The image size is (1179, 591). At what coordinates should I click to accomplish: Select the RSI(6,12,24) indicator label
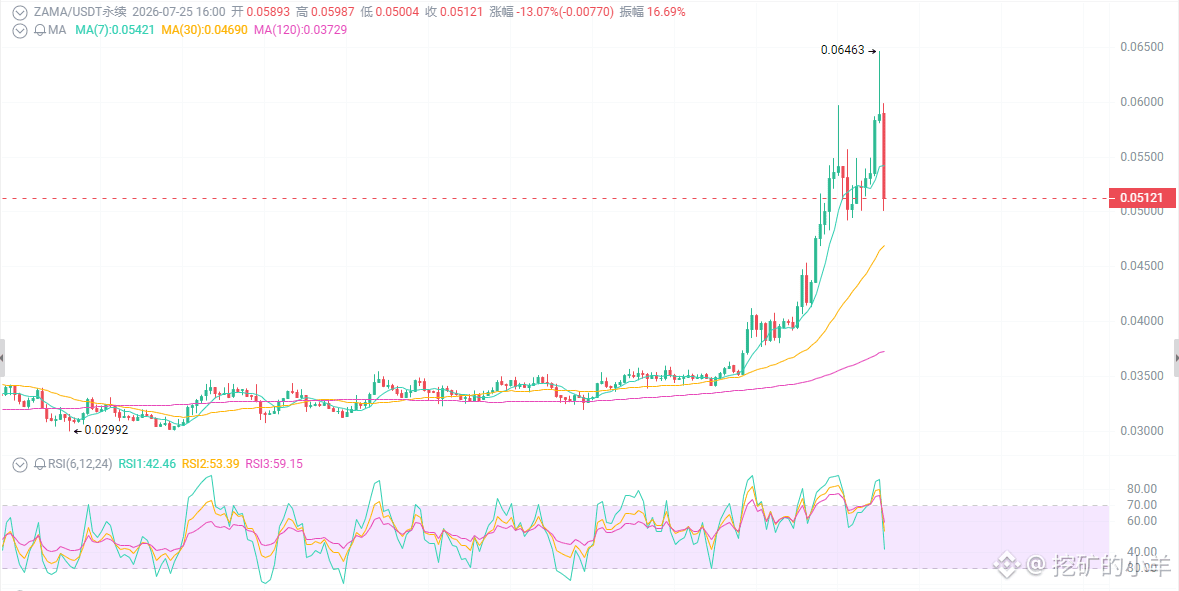click(80, 464)
